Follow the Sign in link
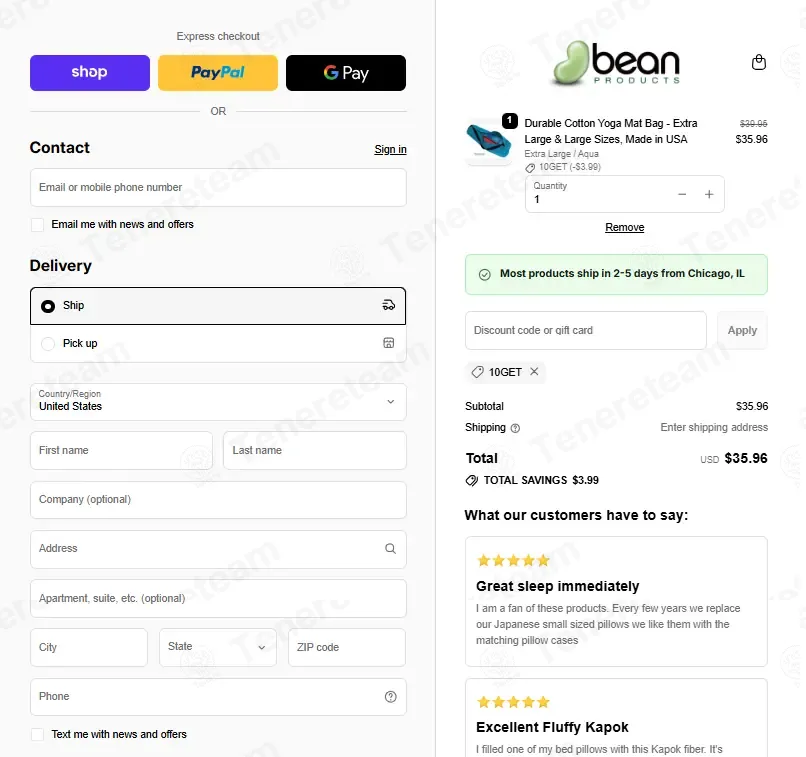This screenshot has height=757, width=806. [x=390, y=149]
